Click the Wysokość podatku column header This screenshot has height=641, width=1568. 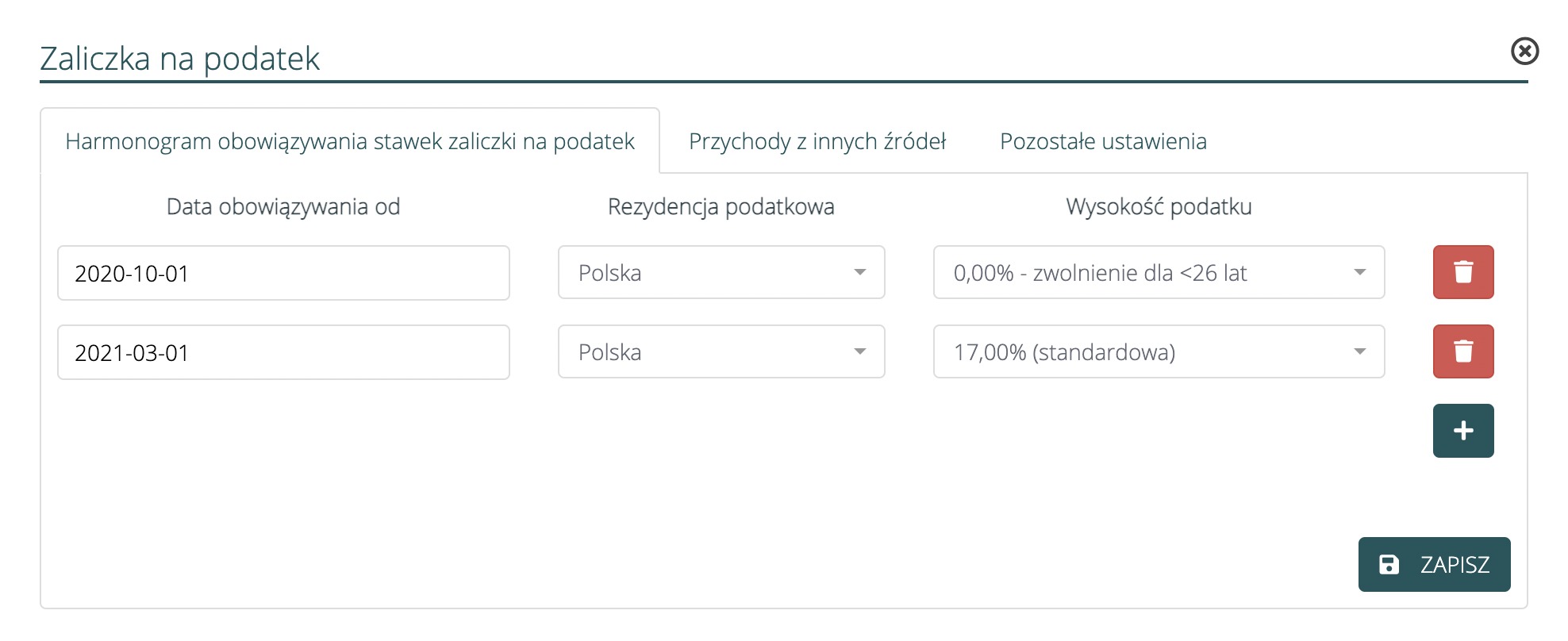coord(1158,207)
